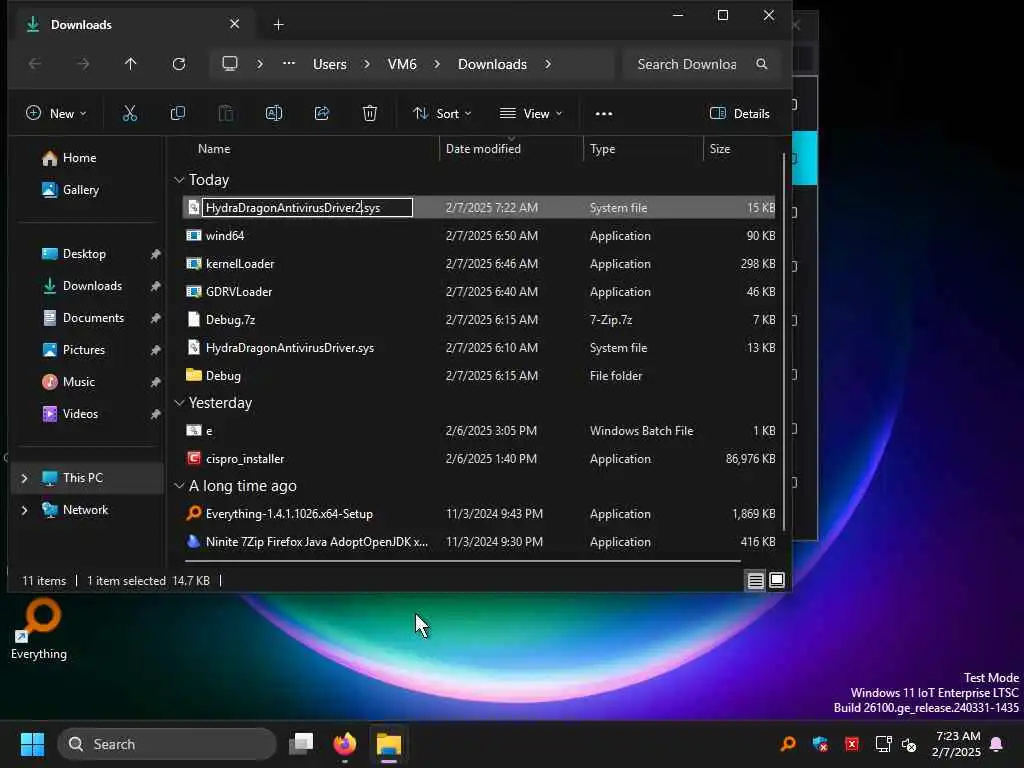The image size is (1024, 768).
Task: Click the horizontal scrollbar of file list
Action: click(462, 561)
